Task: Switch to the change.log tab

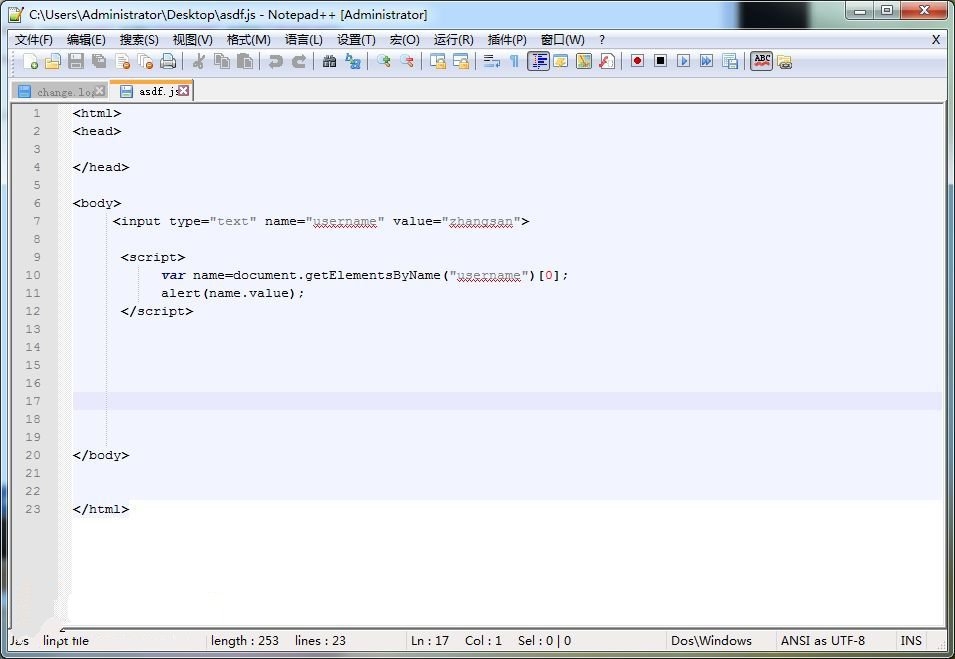Action: [62, 91]
